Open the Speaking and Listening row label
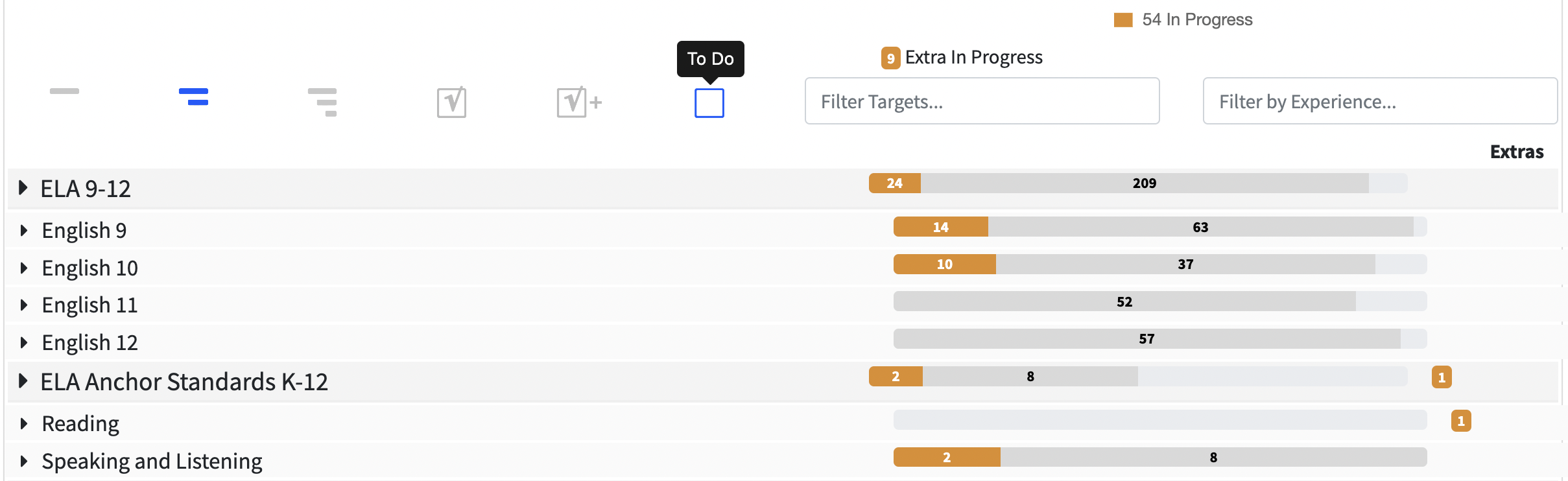The height and width of the screenshot is (481, 1568). tap(152, 461)
